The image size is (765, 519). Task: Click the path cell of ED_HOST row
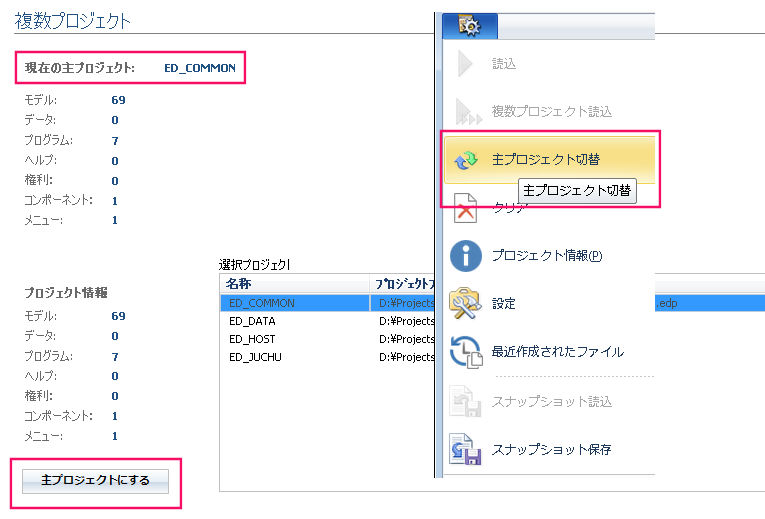tap(406, 339)
